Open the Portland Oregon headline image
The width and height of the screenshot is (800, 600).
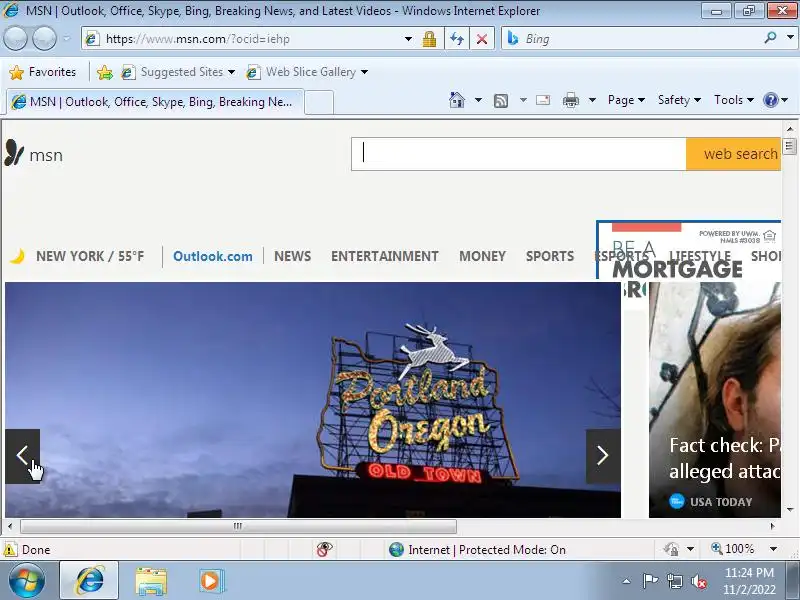(313, 399)
